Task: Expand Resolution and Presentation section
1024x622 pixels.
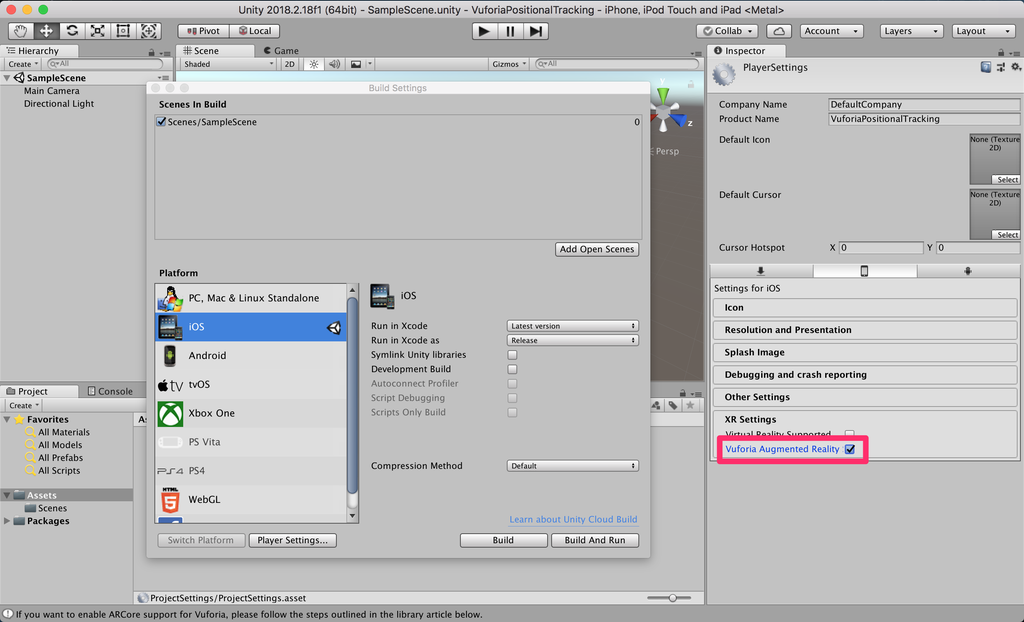Action: 865,330
